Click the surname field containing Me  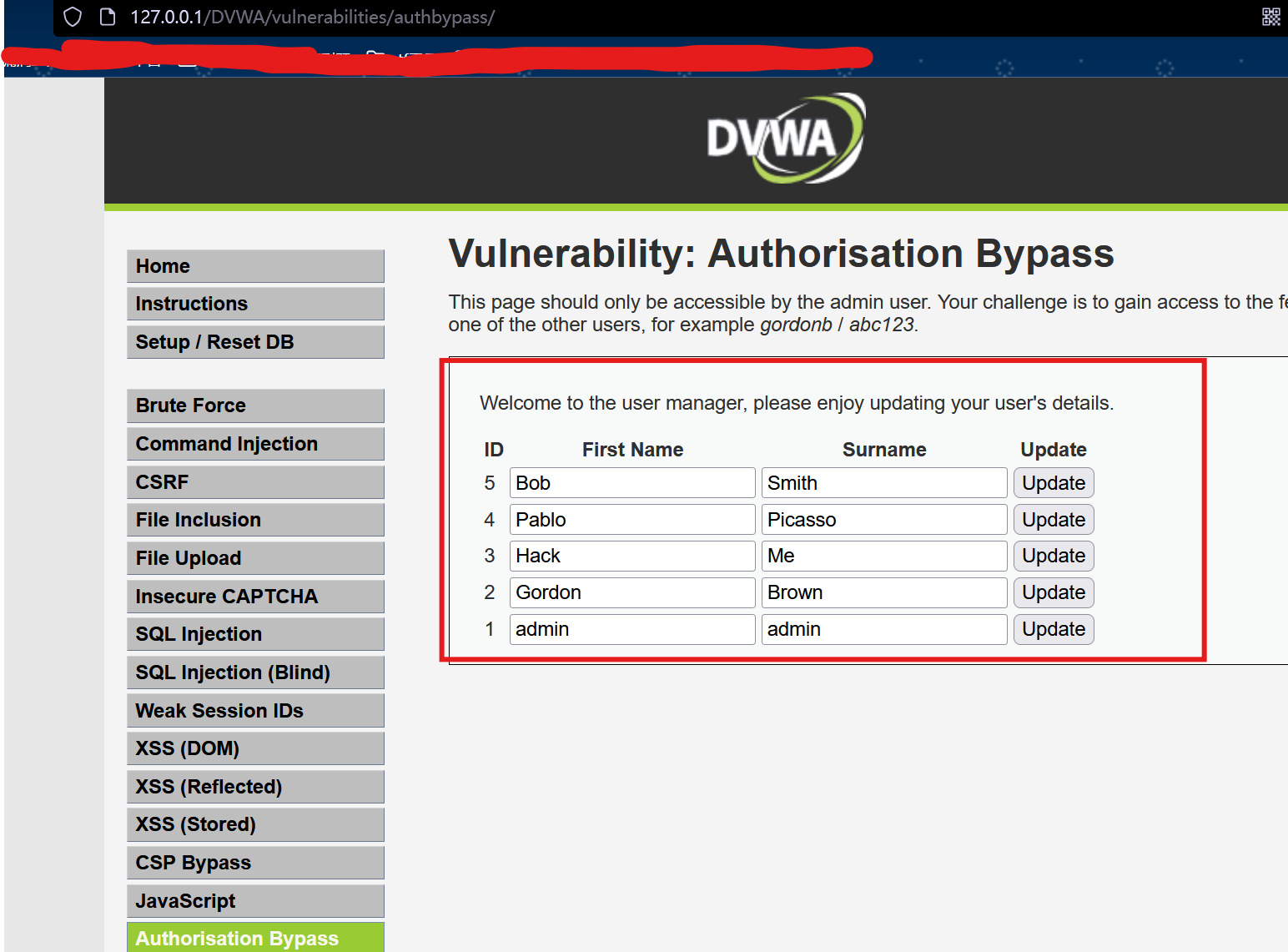pos(884,556)
